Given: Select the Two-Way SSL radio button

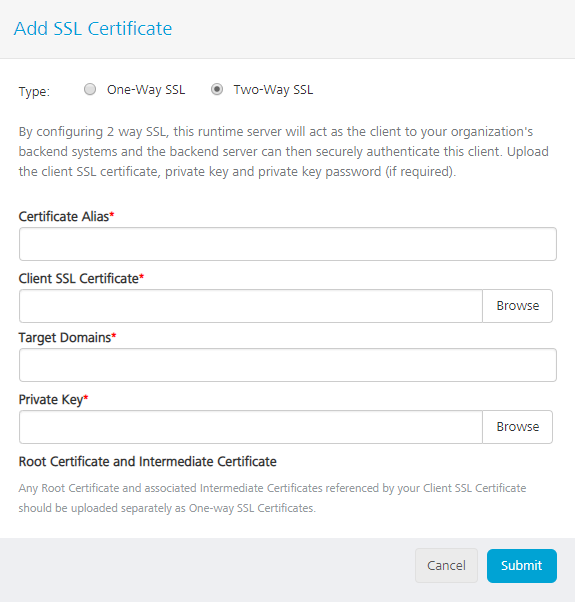Looking at the screenshot, I should click(217, 89).
